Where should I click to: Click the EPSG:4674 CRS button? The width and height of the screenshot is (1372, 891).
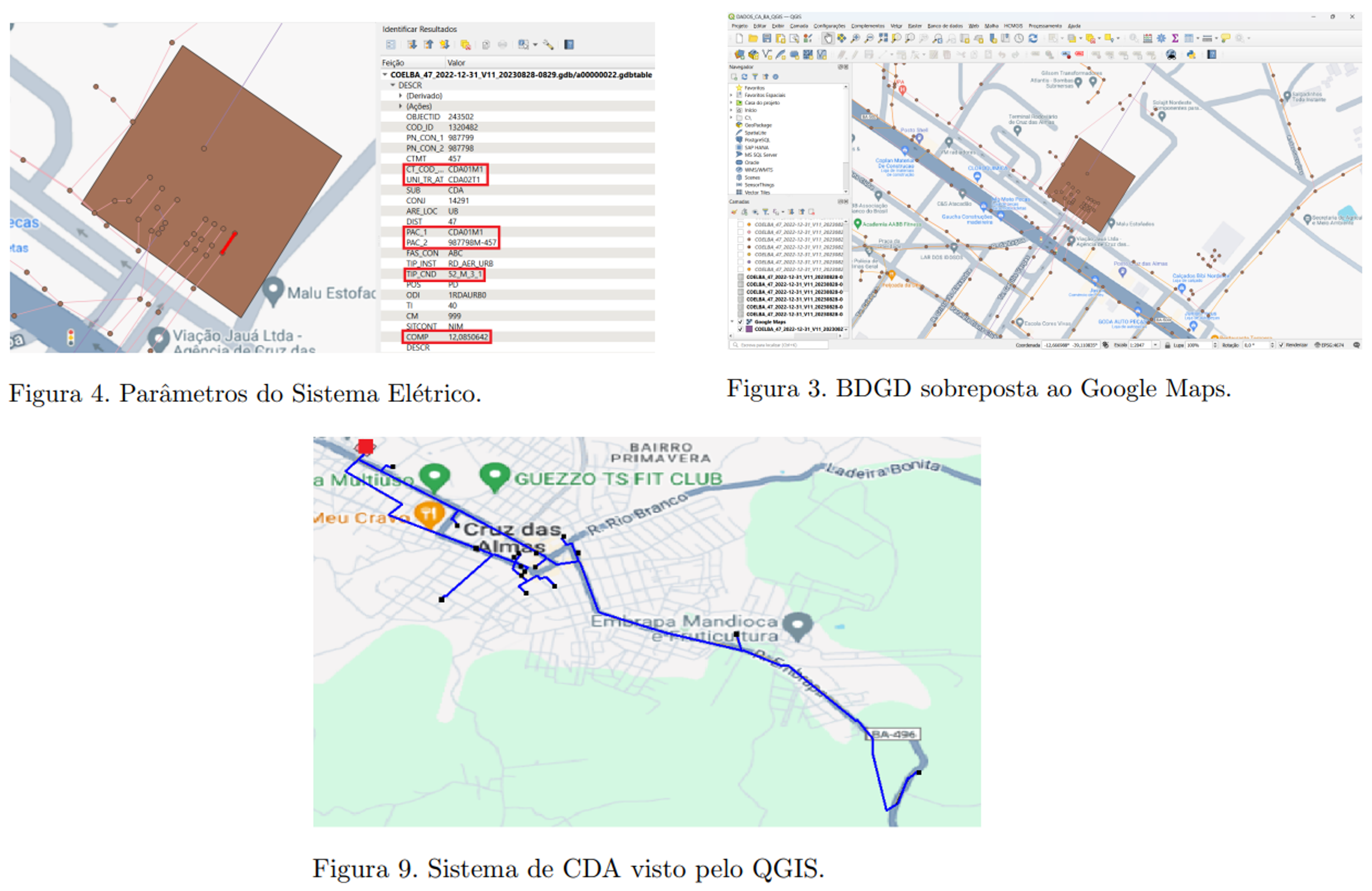[1329, 345]
